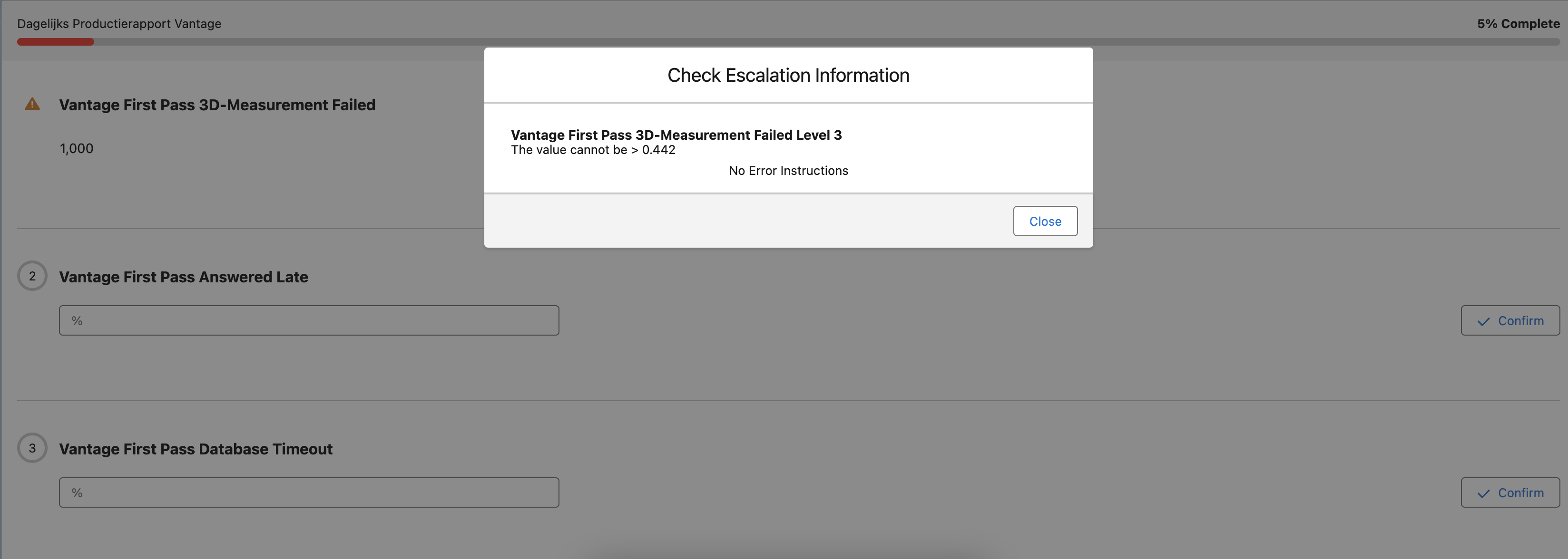Click the Dagelijks Productierapport Vantage title

(119, 24)
